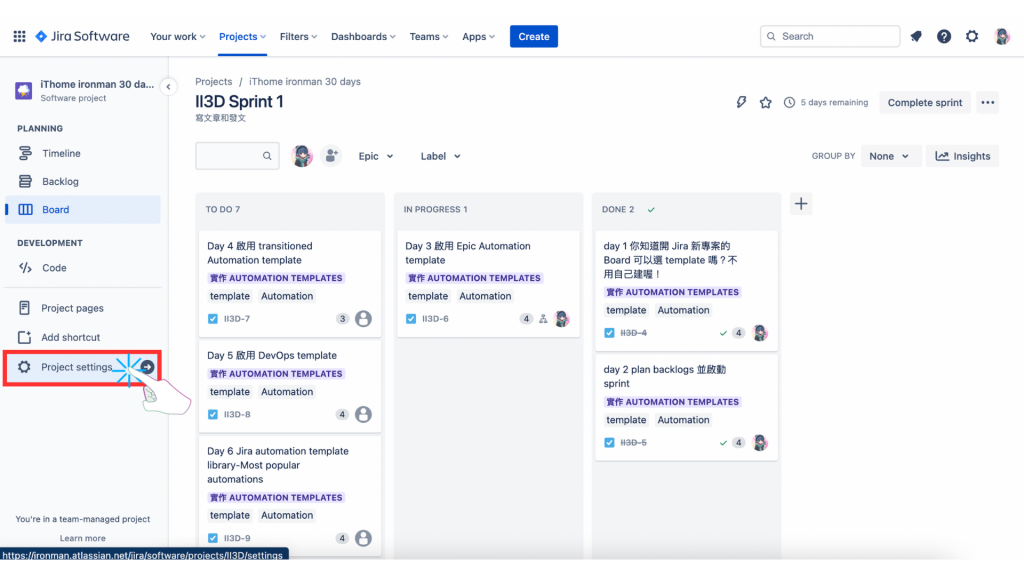Select Board in the sidebar
This screenshot has width=1024, height=576.
point(83,210)
